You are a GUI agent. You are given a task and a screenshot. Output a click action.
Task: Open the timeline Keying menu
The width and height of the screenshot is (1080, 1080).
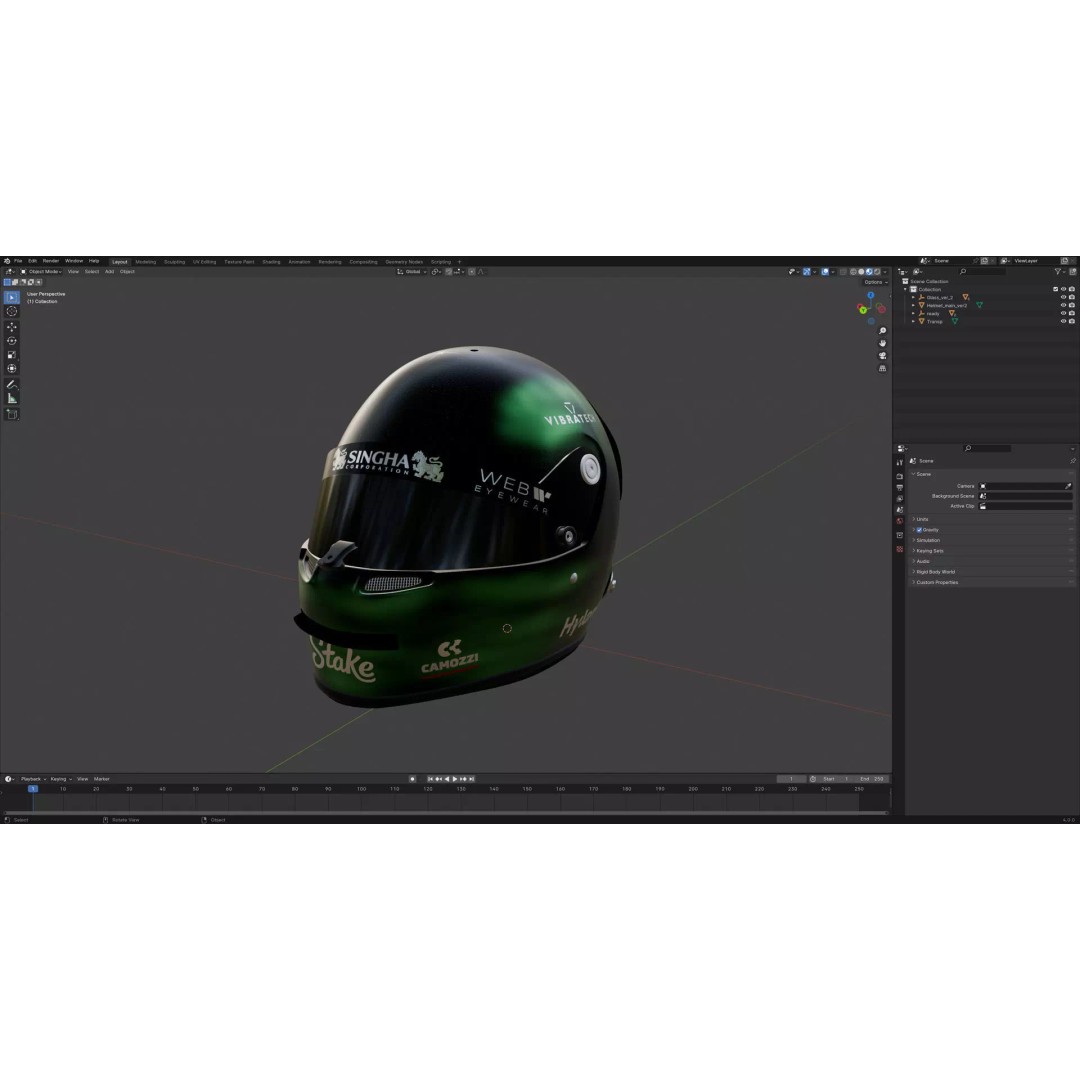(x=60, y=780)
